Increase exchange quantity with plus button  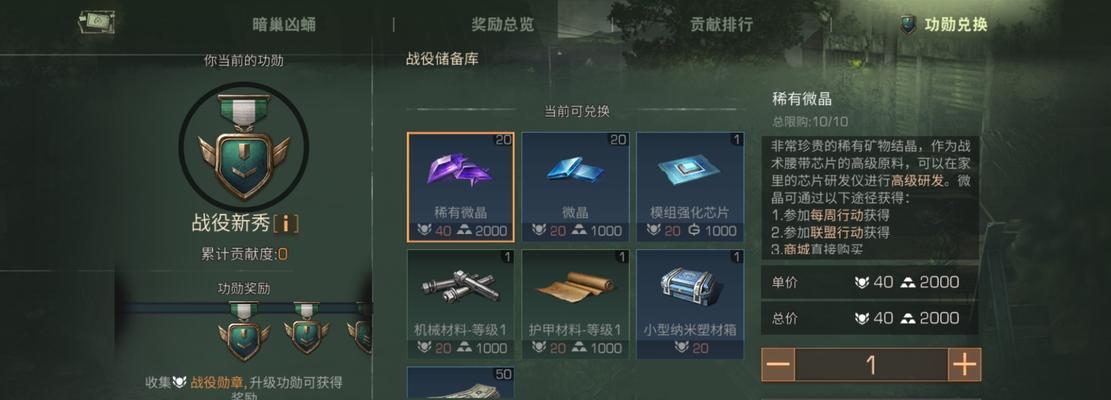click(x=964, y=365)
